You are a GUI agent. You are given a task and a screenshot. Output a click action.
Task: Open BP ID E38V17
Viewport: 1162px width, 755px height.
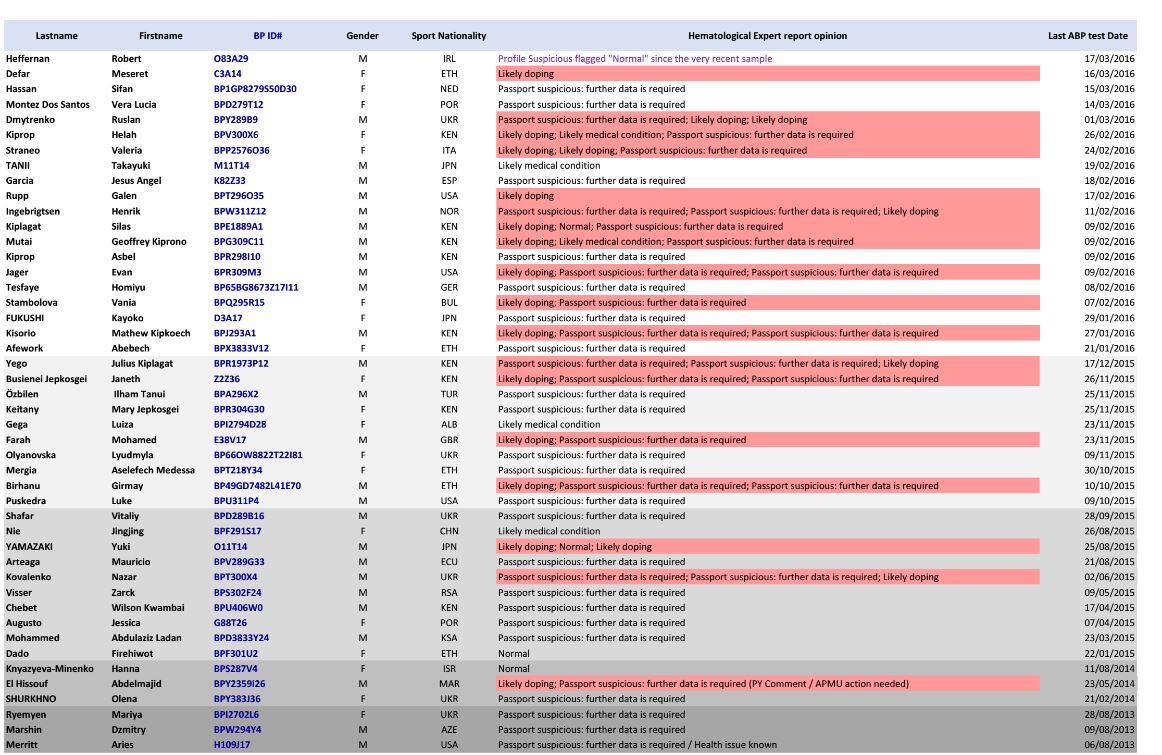coord(230,440)
